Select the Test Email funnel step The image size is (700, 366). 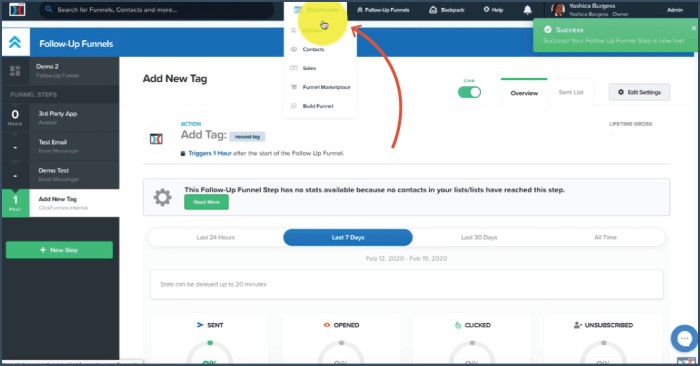pyautogui.click(x=61, y=146)
